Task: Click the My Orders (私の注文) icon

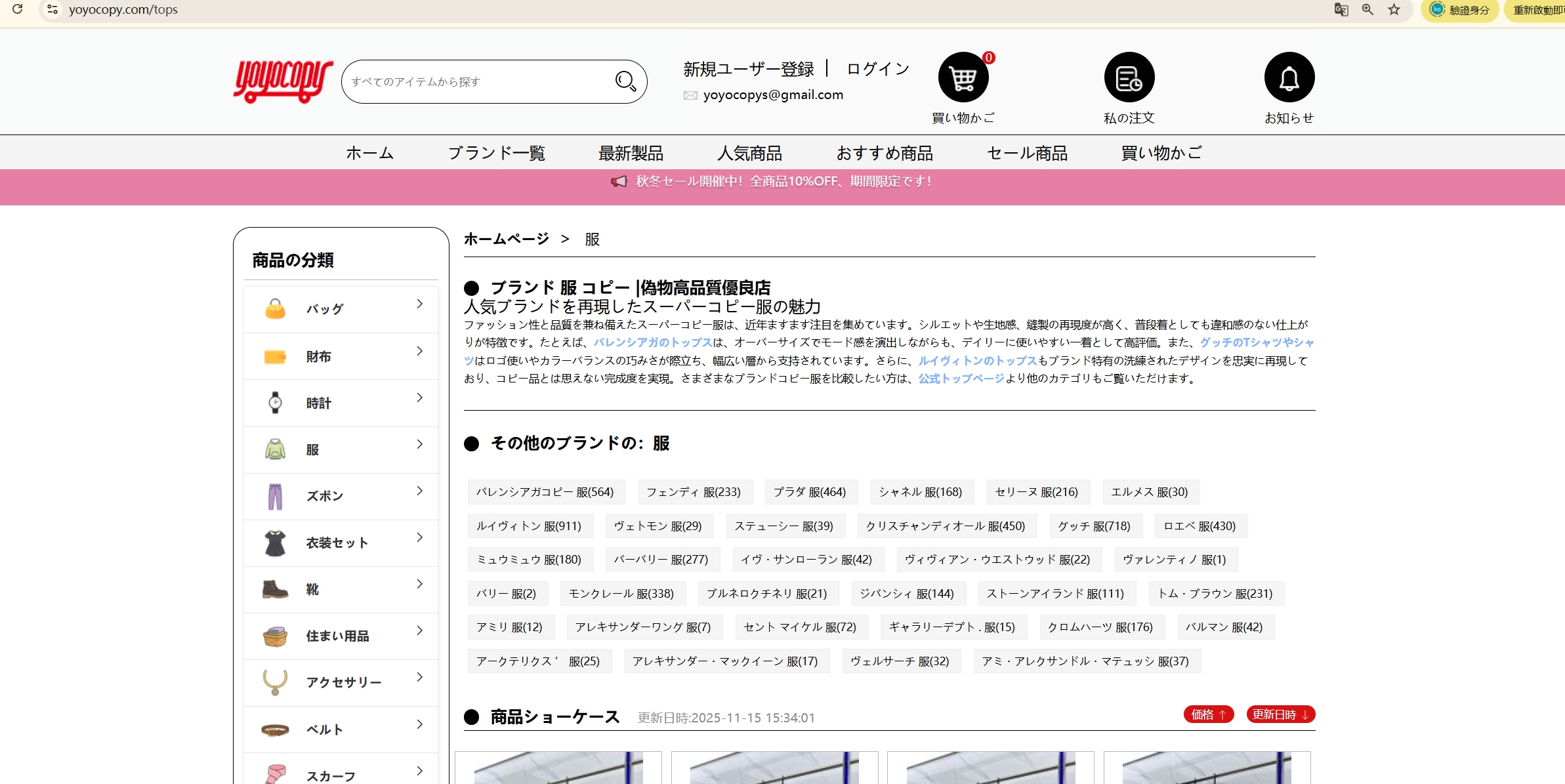Action: tap(1129, 78)
